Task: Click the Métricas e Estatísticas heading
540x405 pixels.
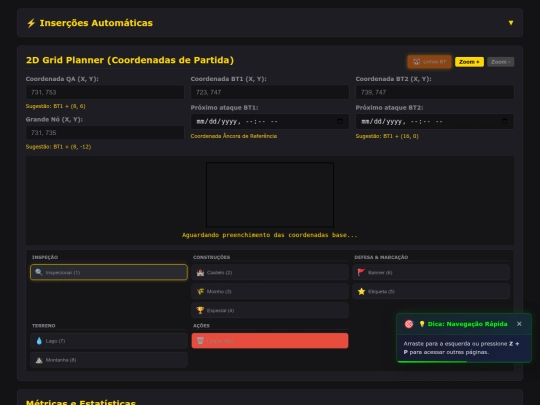Action: pyautogui.click(x=81, y=402)
